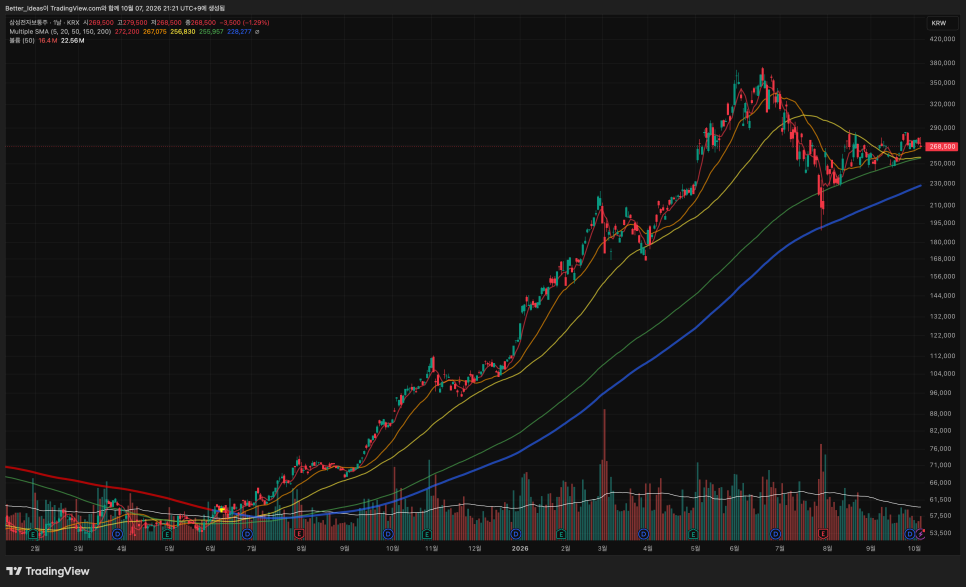This screenshot has width=966, height=587.
Task: Click the 53,500 price axis label
Action: tap(942, 533)
